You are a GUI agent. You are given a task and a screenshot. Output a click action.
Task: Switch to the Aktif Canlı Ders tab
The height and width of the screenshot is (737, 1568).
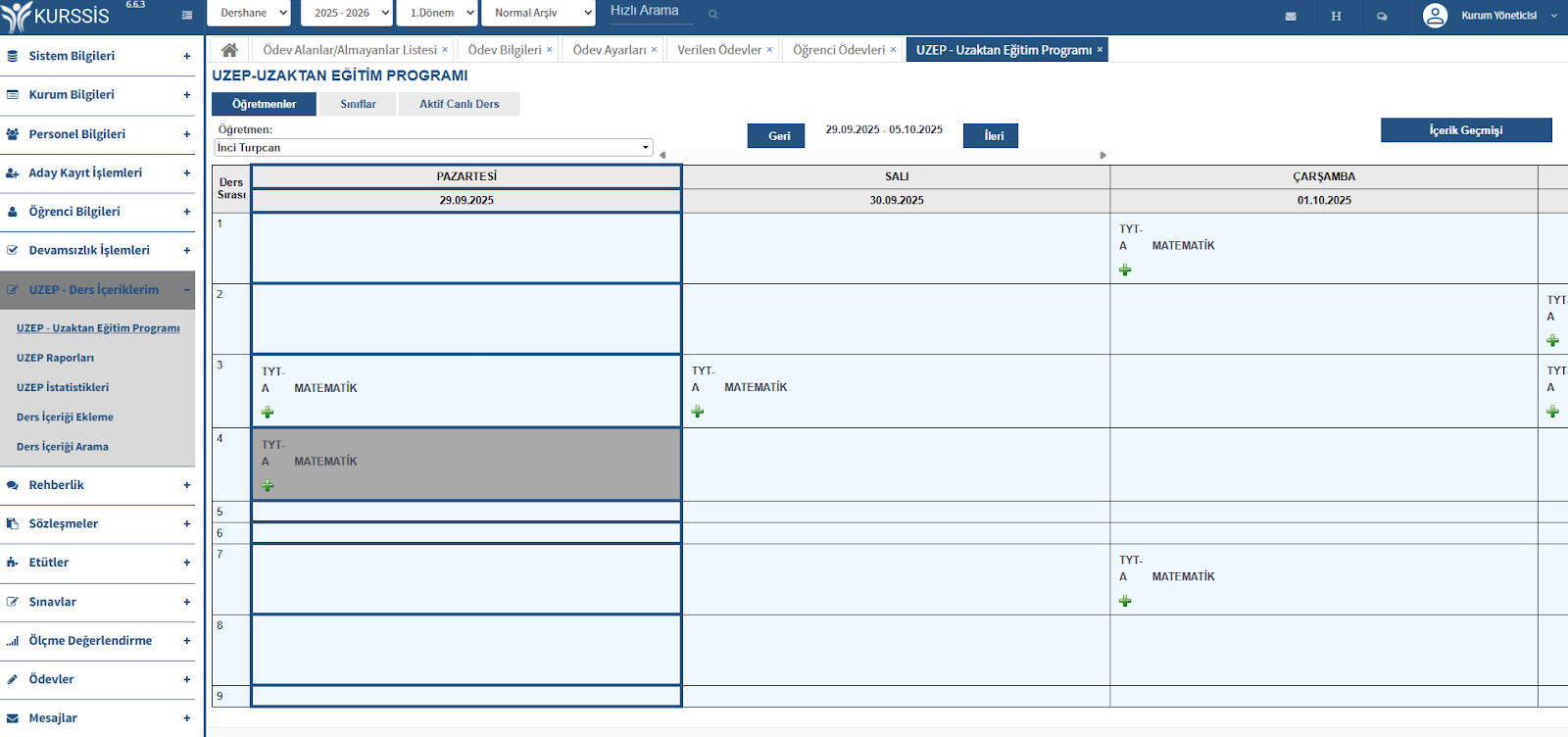(x=459, y=104)
